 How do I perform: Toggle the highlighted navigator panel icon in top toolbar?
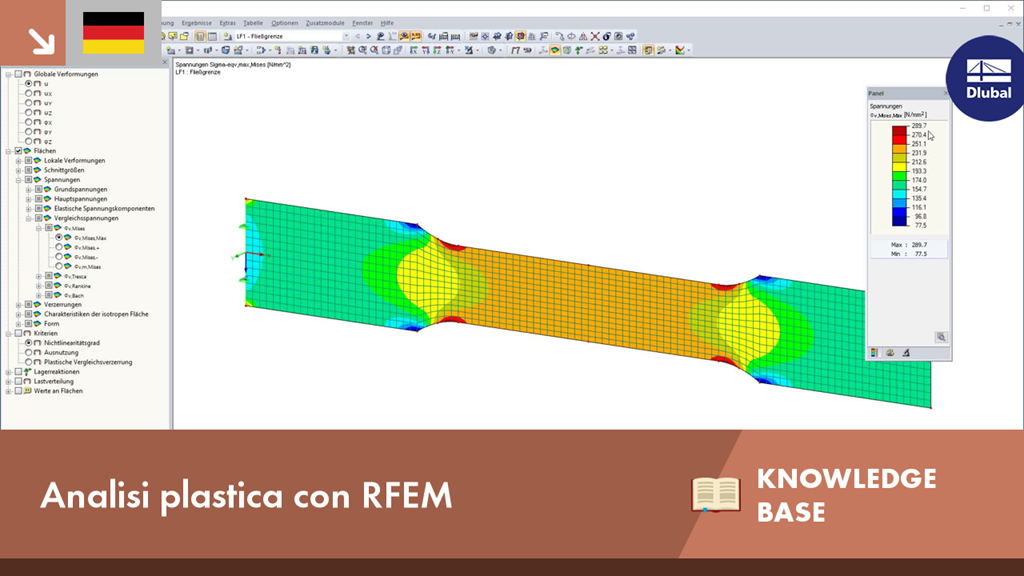pyautogui.click(x=200, y=37)
